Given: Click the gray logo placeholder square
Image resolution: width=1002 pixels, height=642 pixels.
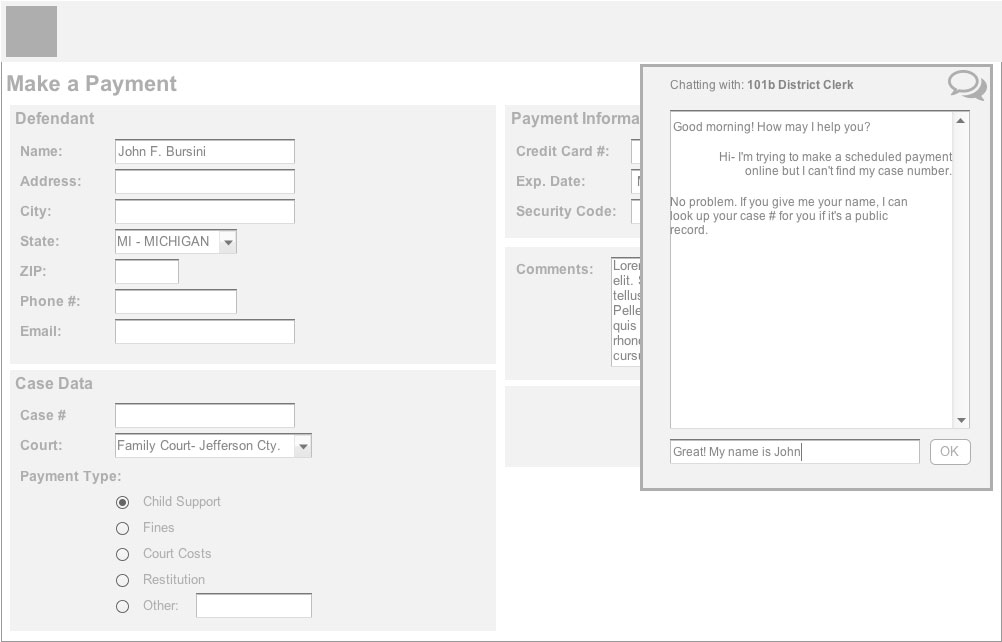Looking at the screenshot, I should pyautogui.click(x=31, y=31).
